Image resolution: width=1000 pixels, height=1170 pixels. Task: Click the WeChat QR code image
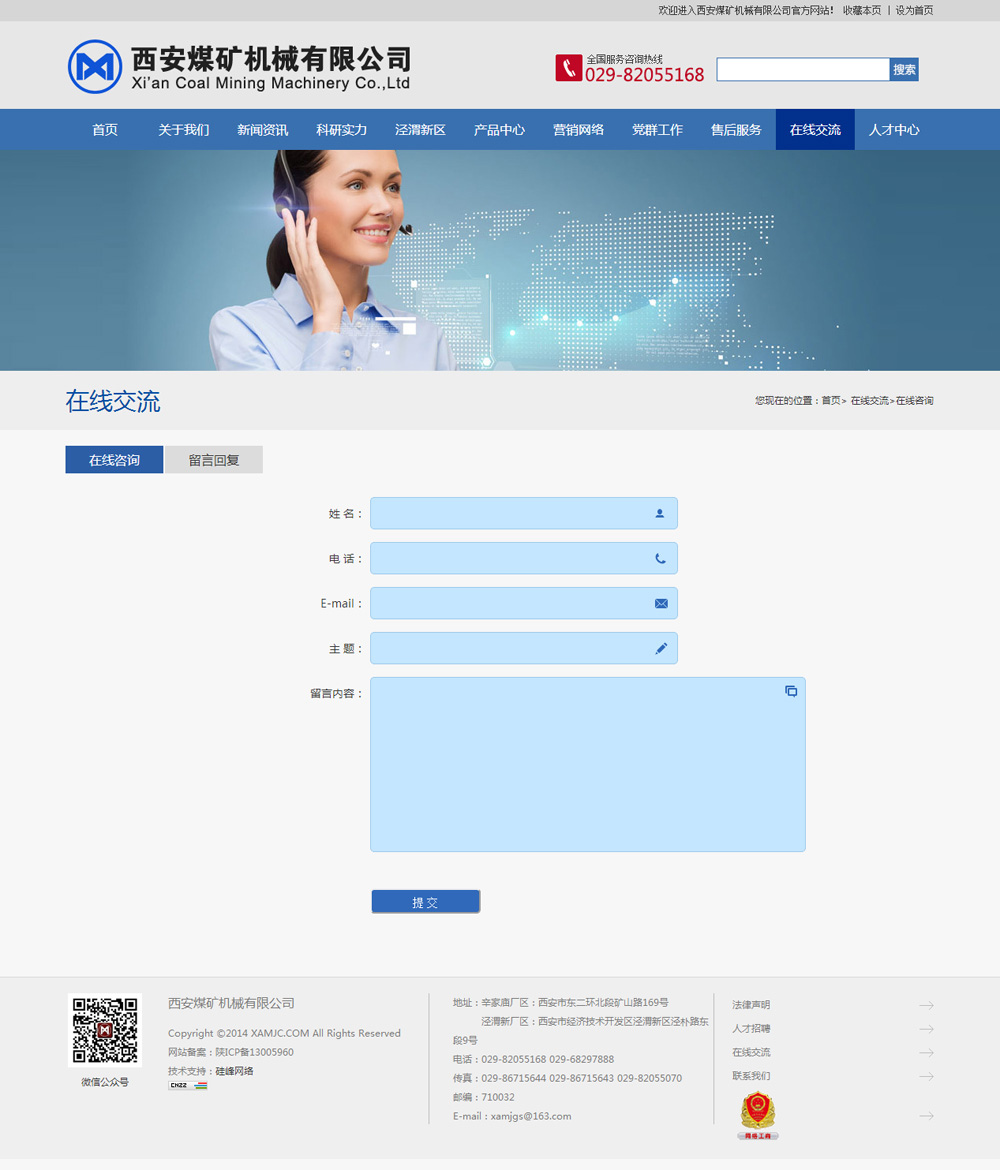pyautogui.click(x=105, y=1030)
